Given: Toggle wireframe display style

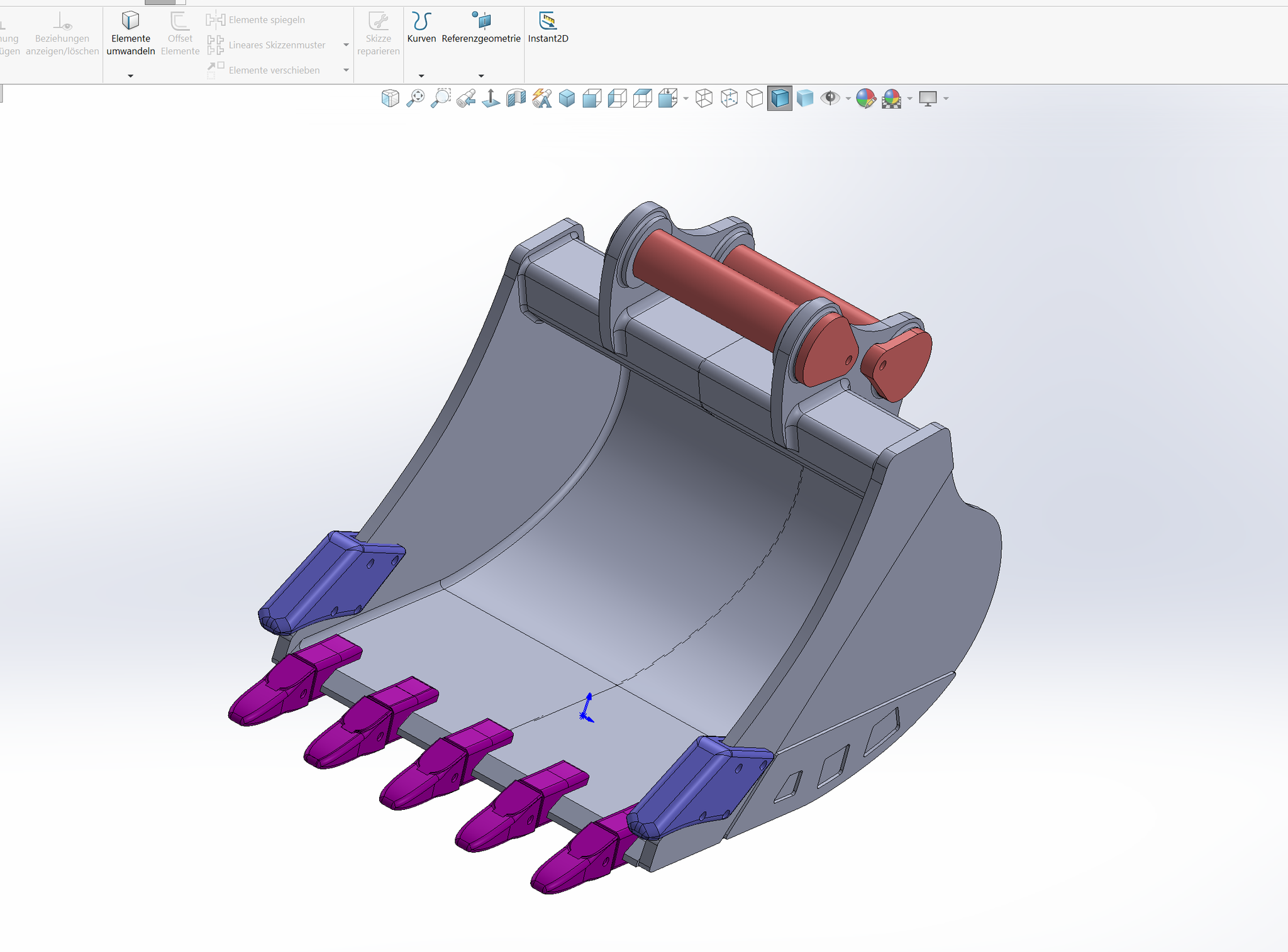Looking at the screenshot, I should click(704, 98).
